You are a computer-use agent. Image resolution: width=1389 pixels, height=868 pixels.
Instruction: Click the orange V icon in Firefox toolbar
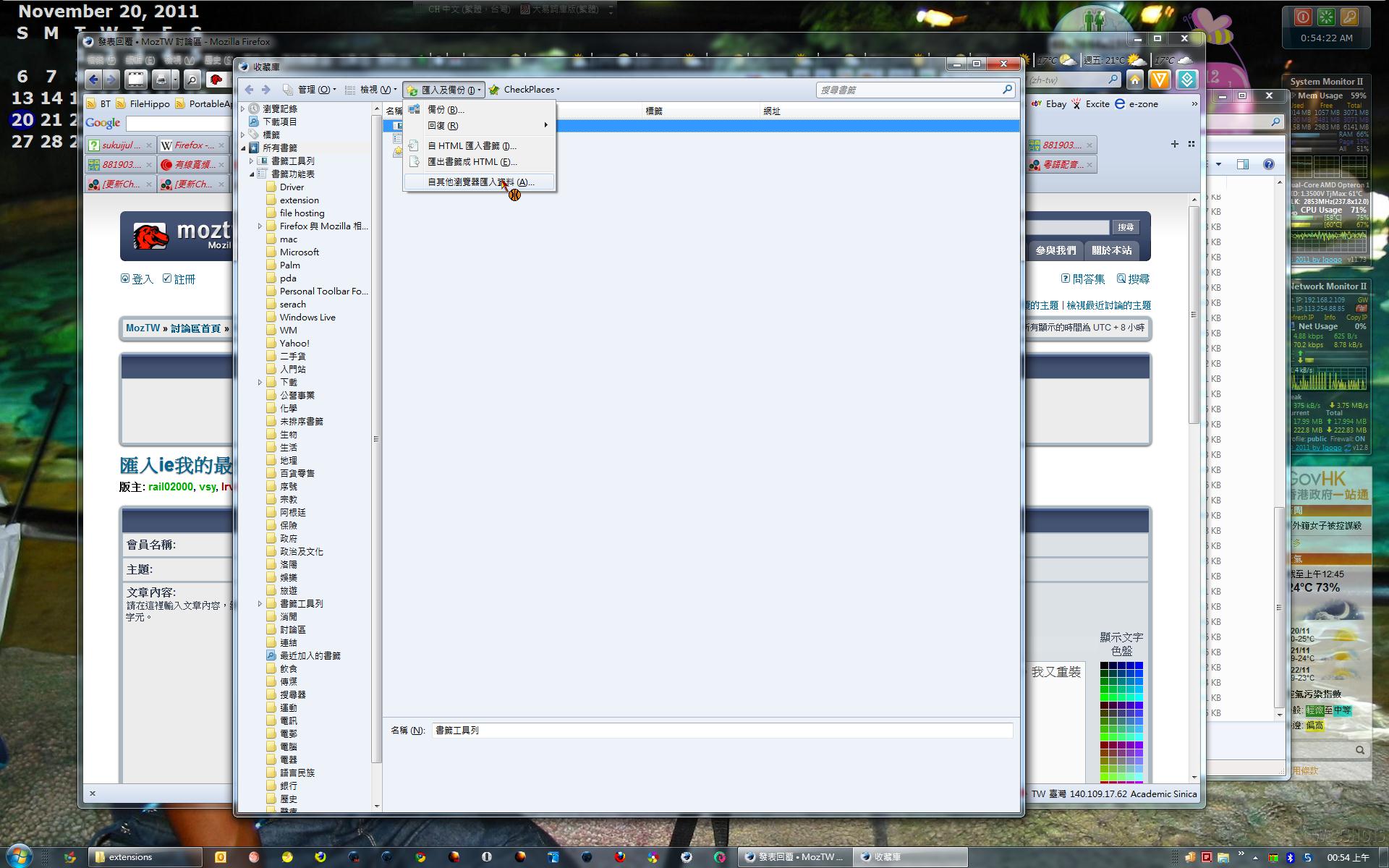pyautogui.click(x=1160, y=80)
